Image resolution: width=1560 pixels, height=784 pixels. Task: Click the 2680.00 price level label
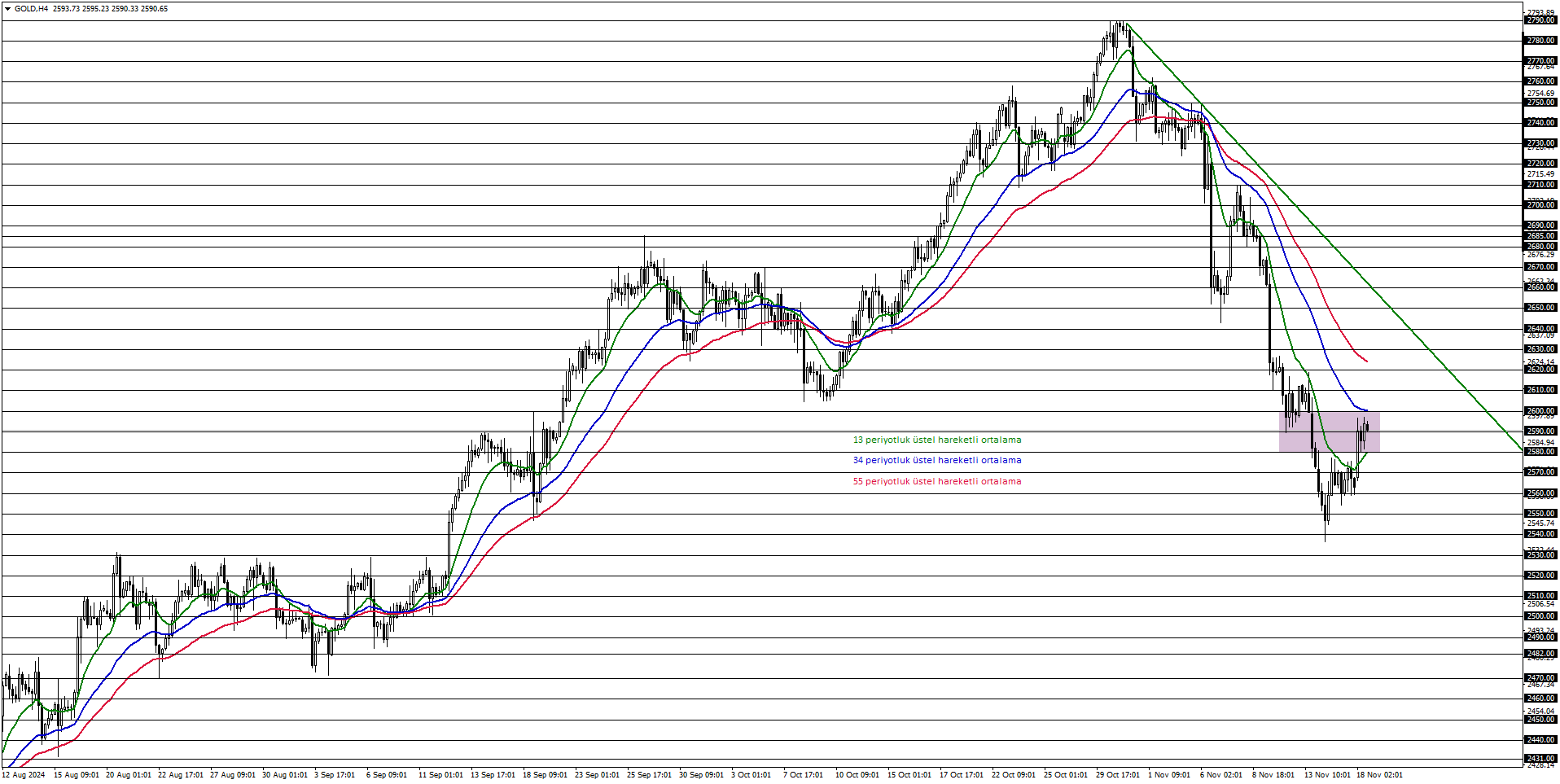1540,247
